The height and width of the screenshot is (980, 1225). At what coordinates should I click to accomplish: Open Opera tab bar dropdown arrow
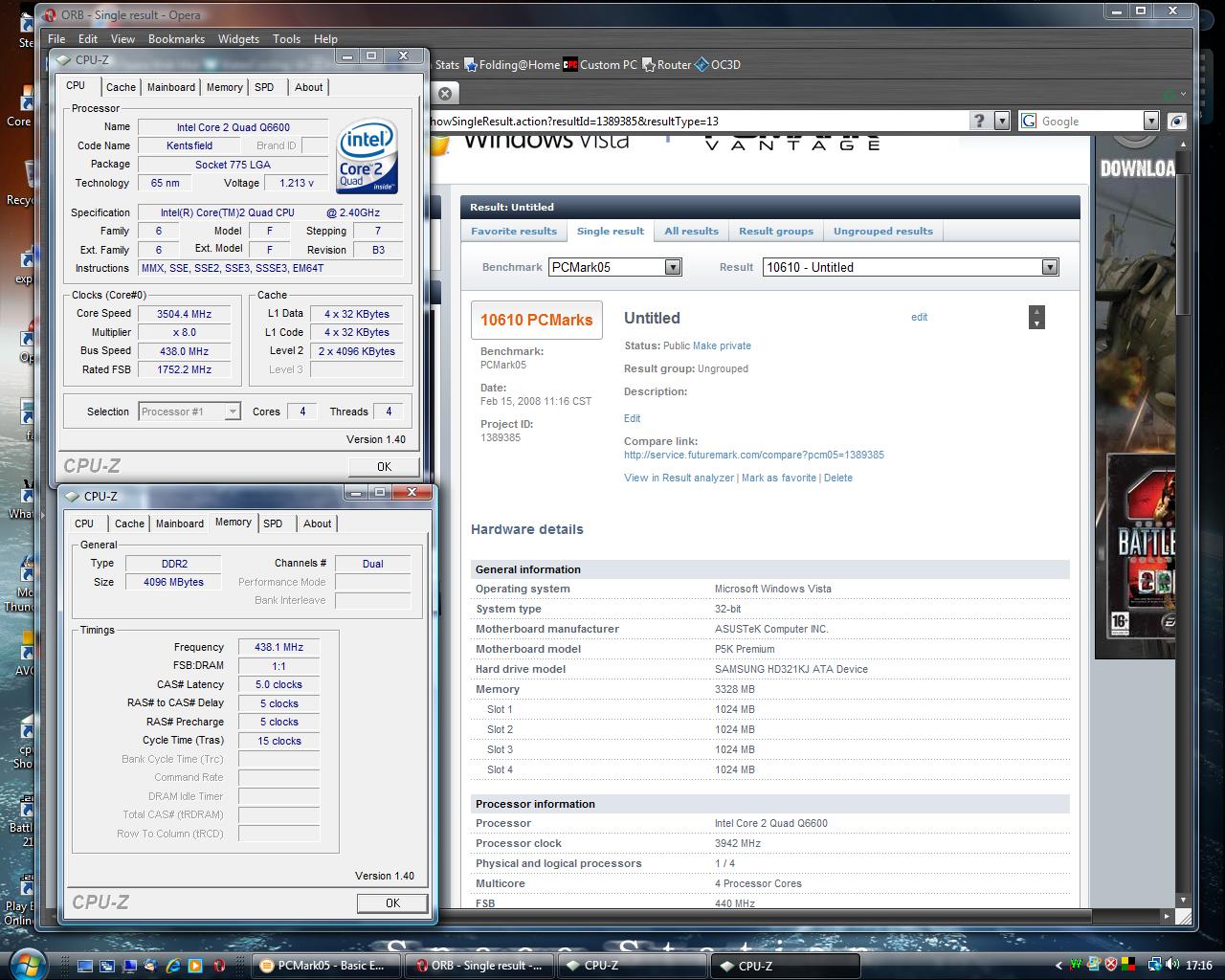[1184, 94]
